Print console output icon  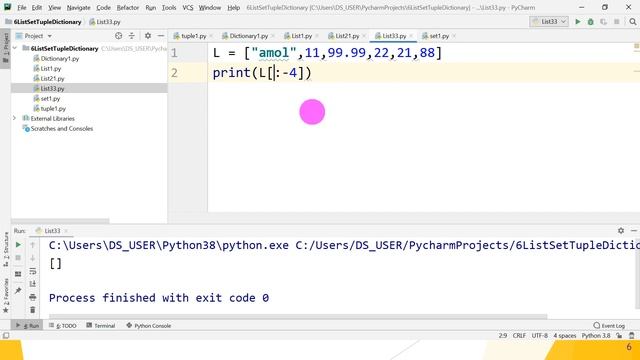coord(33,297)
